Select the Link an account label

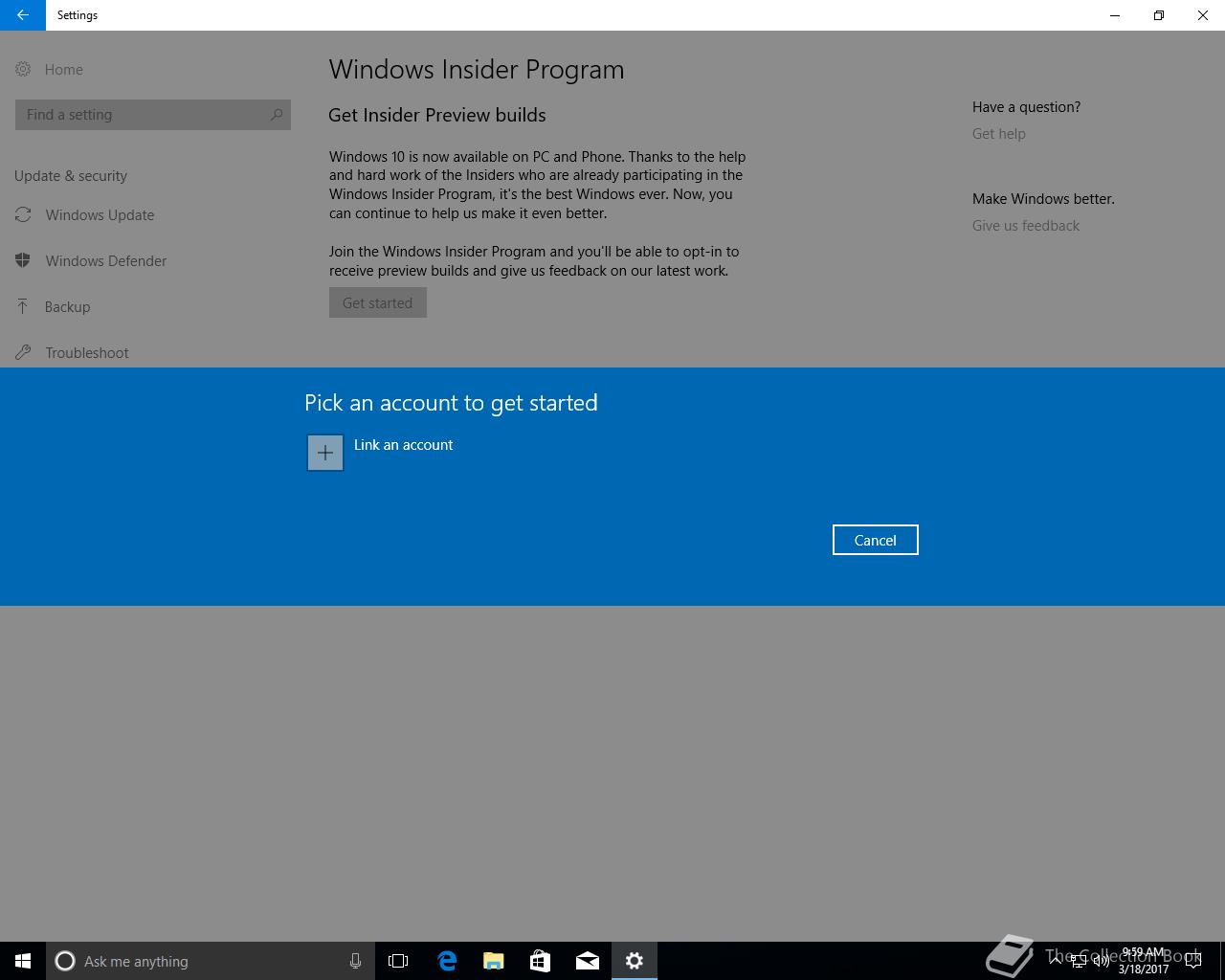tap(403, 445)
